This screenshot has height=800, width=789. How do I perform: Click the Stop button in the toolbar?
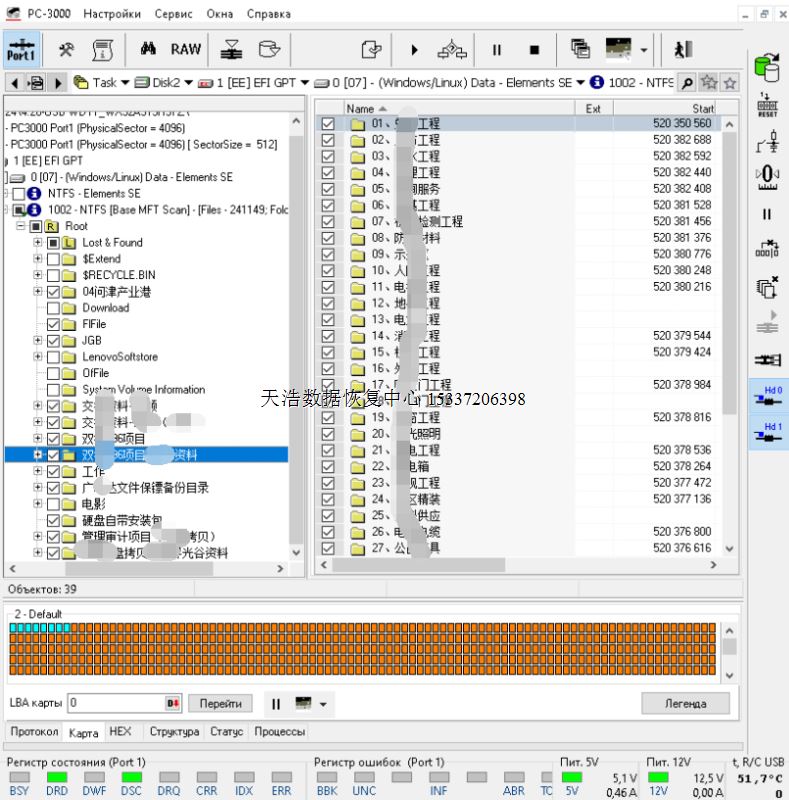tap(534, 49)
